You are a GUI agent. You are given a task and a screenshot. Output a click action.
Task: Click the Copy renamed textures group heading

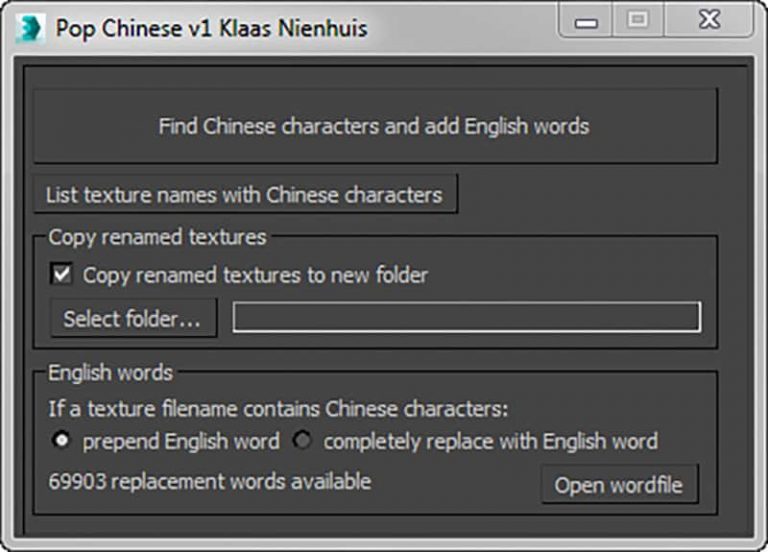[x=157, y=237]
